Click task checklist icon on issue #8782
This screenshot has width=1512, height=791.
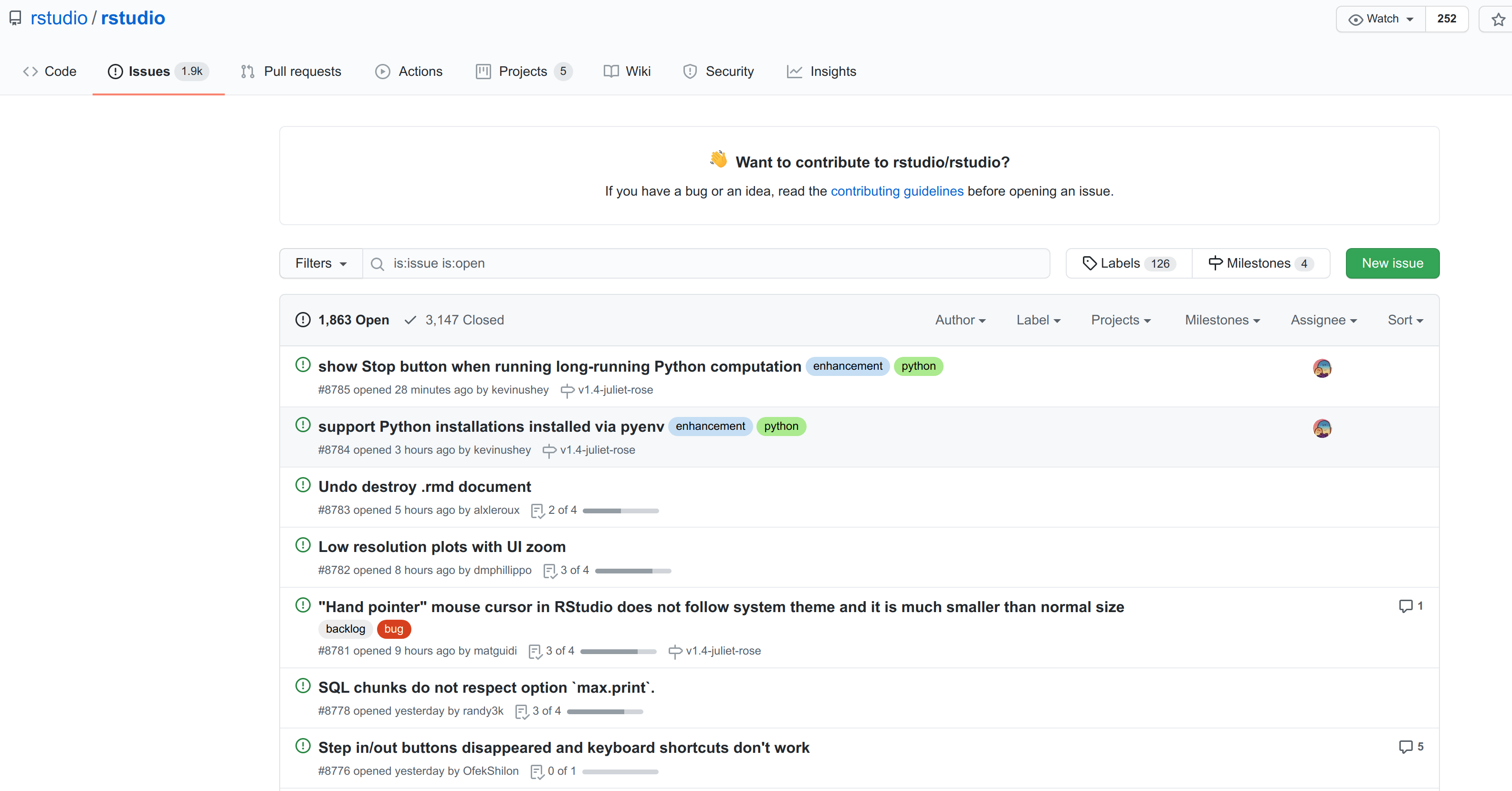(549, 571)
